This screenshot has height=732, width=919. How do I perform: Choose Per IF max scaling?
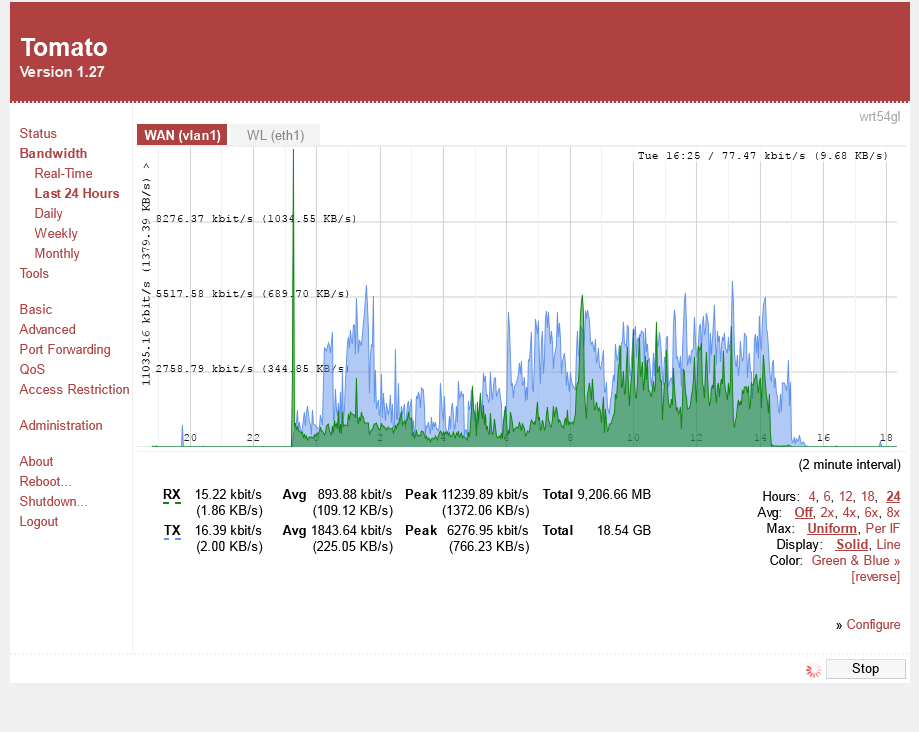point(882,529)
